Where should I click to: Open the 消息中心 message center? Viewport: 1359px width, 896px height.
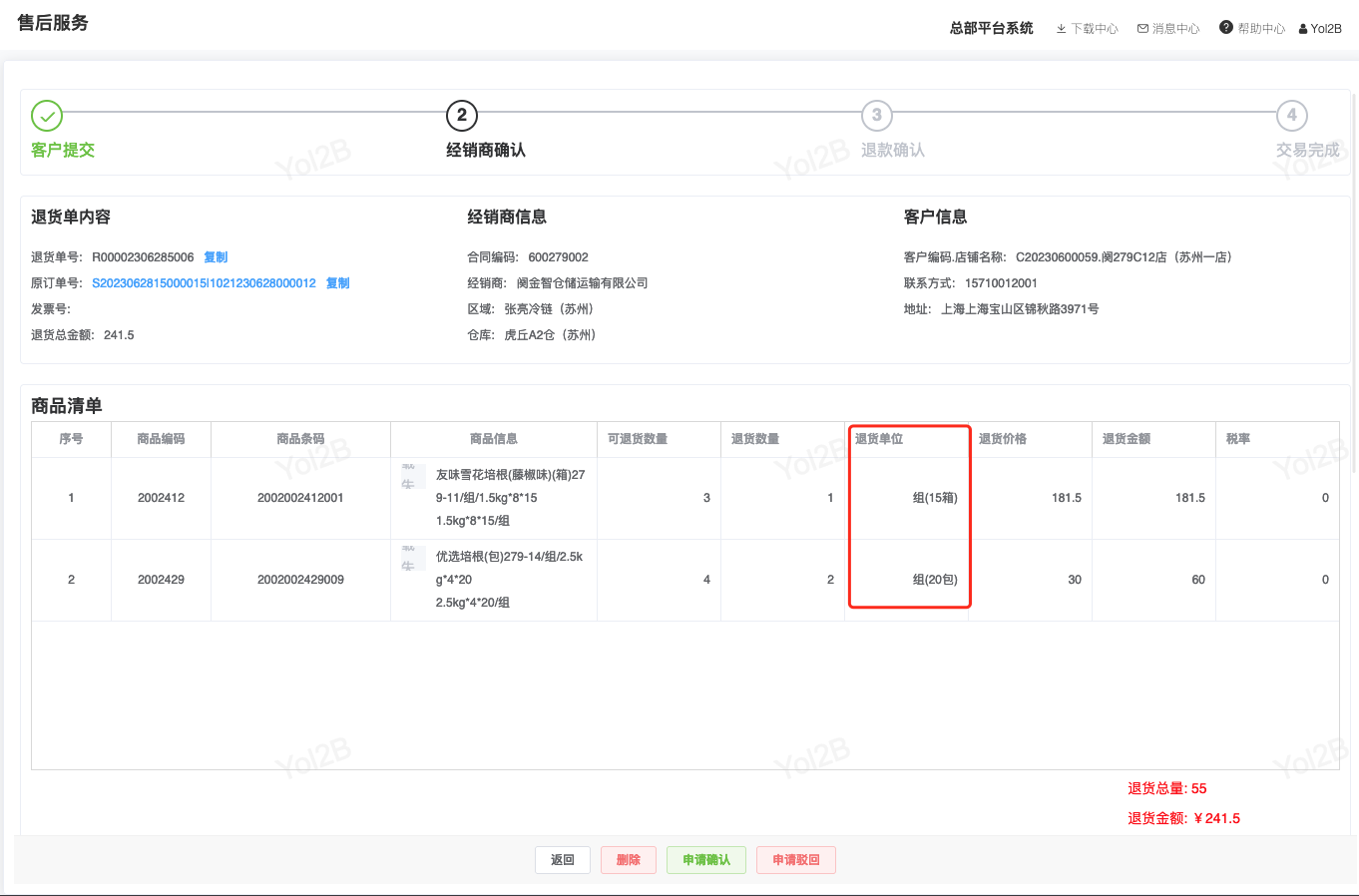(1167, 29)
